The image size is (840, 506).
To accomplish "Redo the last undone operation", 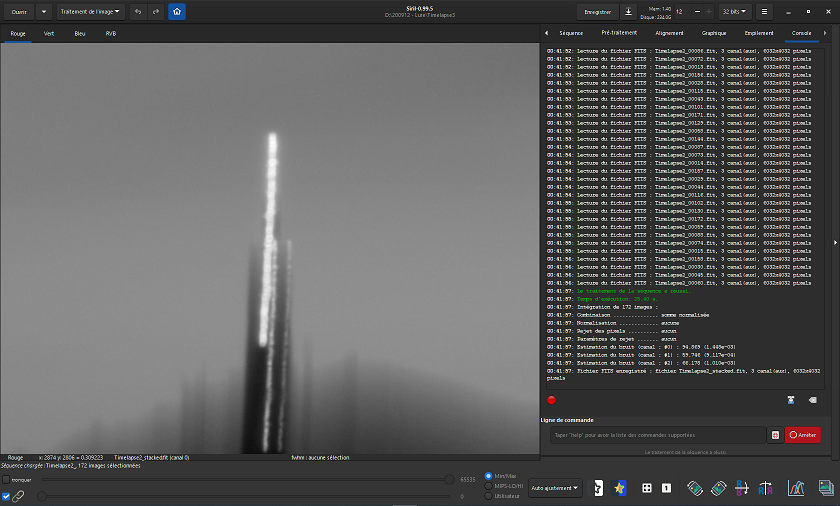I will pyautogui.click(x=156, y=11).
